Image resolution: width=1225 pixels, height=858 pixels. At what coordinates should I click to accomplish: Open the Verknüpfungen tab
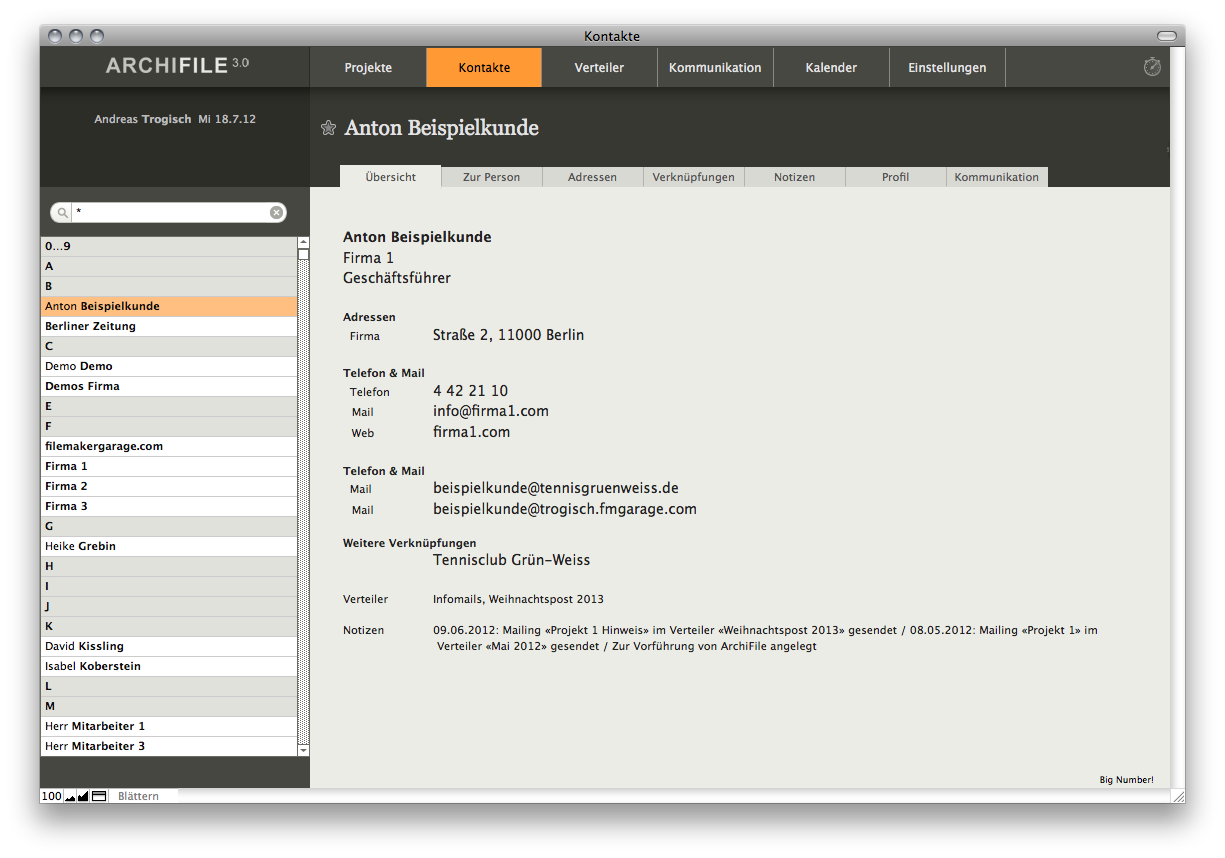click(693, 177)
